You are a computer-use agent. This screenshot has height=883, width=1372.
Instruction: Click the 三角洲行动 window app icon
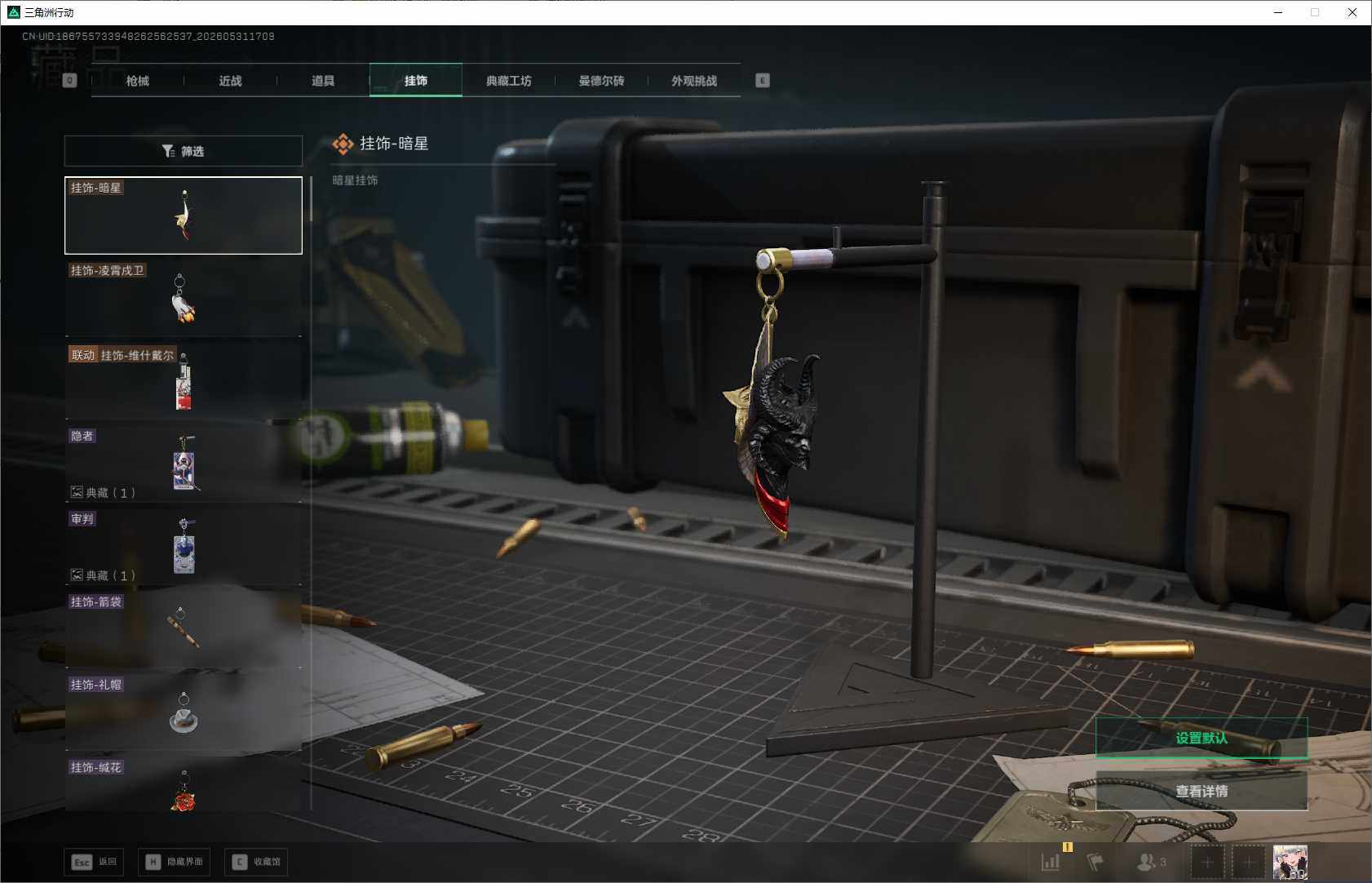click(13, 12)
